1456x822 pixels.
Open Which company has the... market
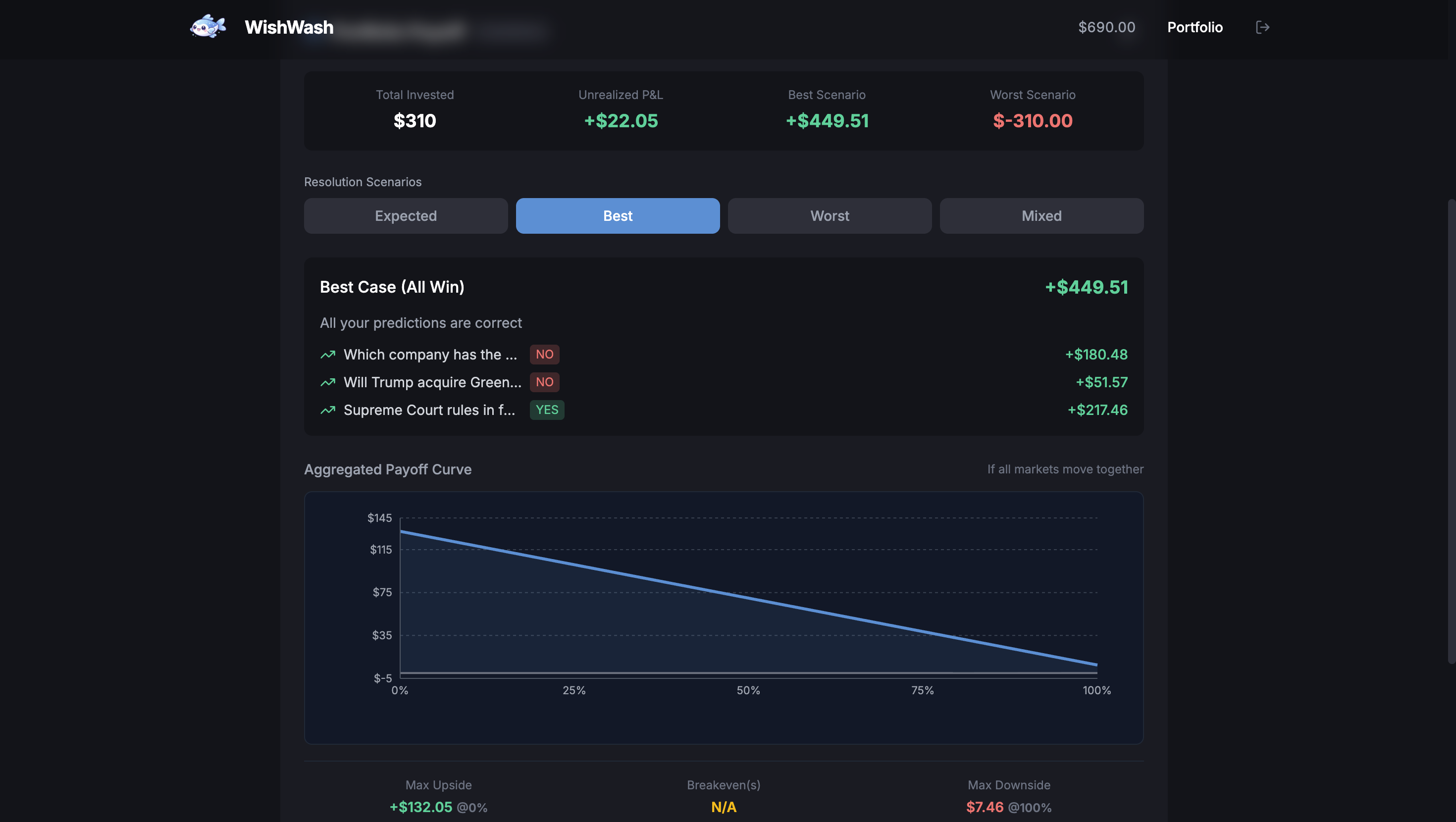tap(430, 355)
